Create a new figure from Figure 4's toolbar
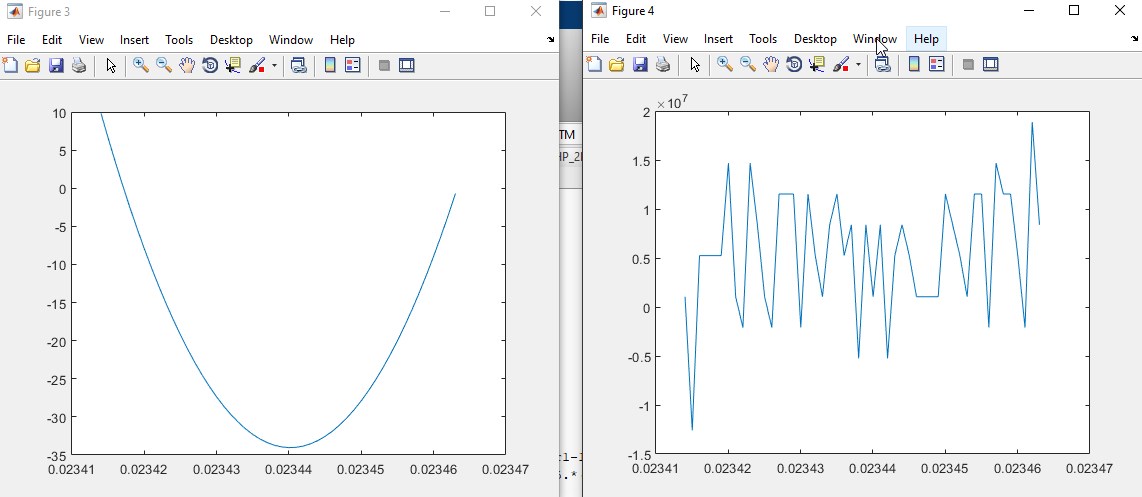 [x=594, y=64]
